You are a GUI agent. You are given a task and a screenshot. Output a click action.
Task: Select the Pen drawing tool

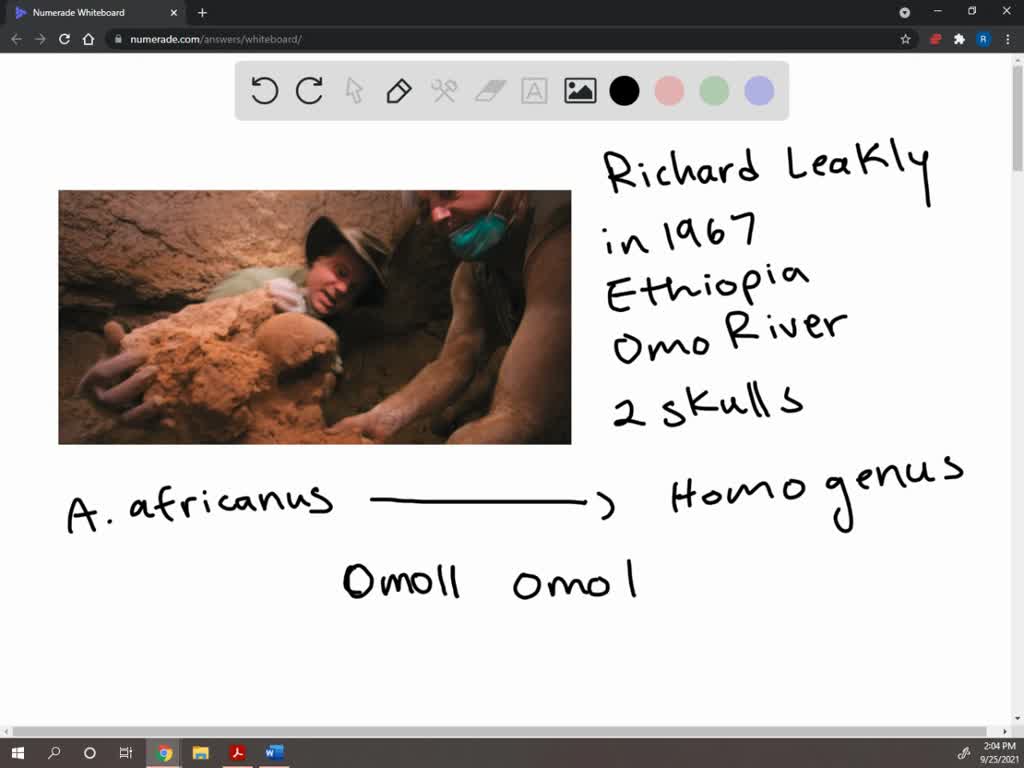point(398,91)
